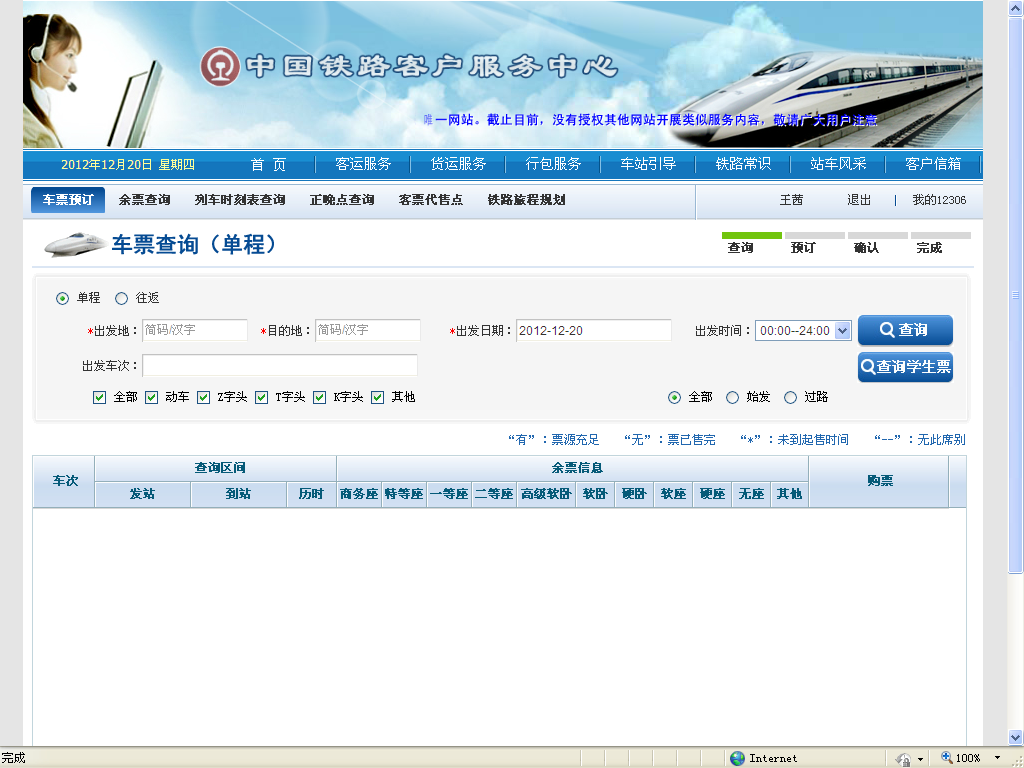Focus the 出发地 input field
The height and width of the screenshot is (768, 1024).
(x=195, y=330)
